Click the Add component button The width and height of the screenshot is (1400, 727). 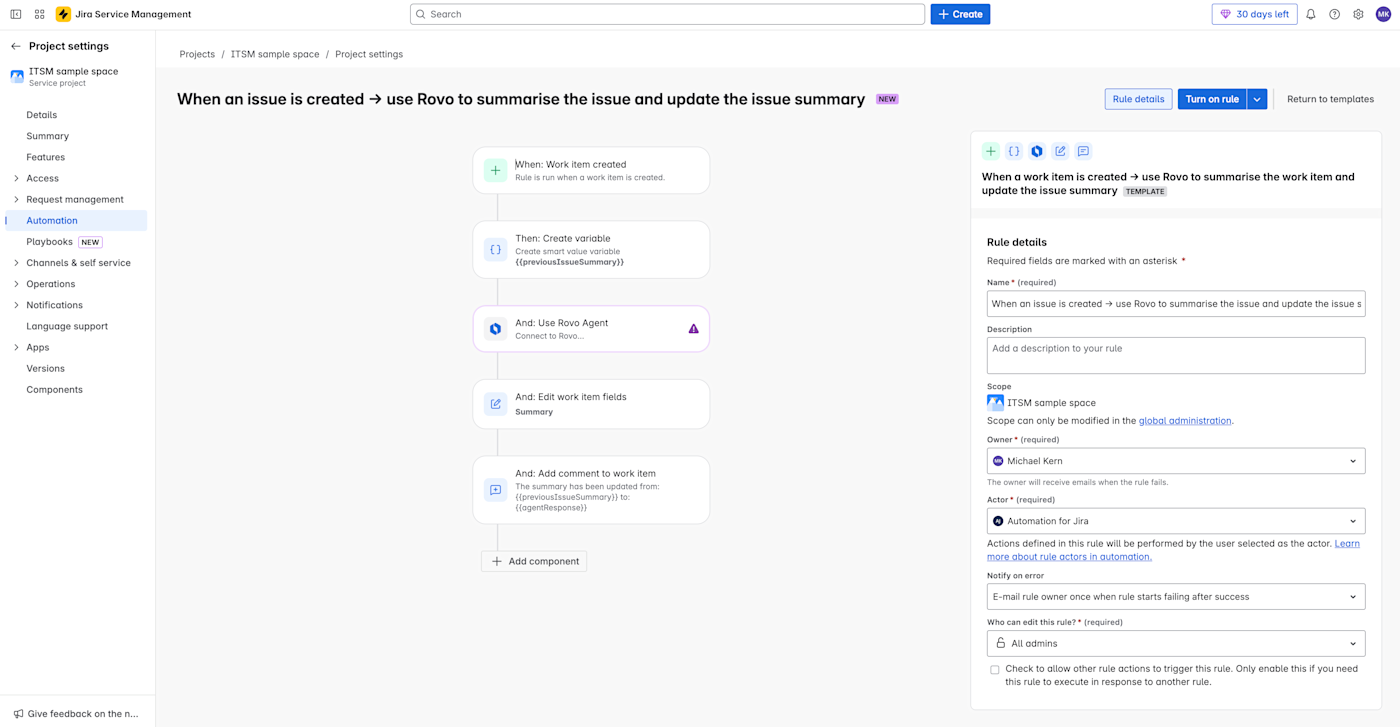tap(534, 561)
